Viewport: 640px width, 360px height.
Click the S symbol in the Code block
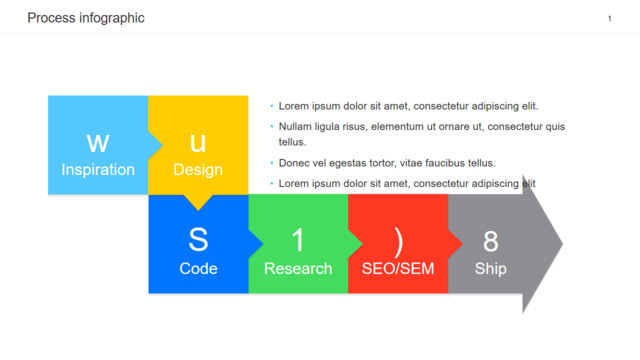(x=198, y=240)
